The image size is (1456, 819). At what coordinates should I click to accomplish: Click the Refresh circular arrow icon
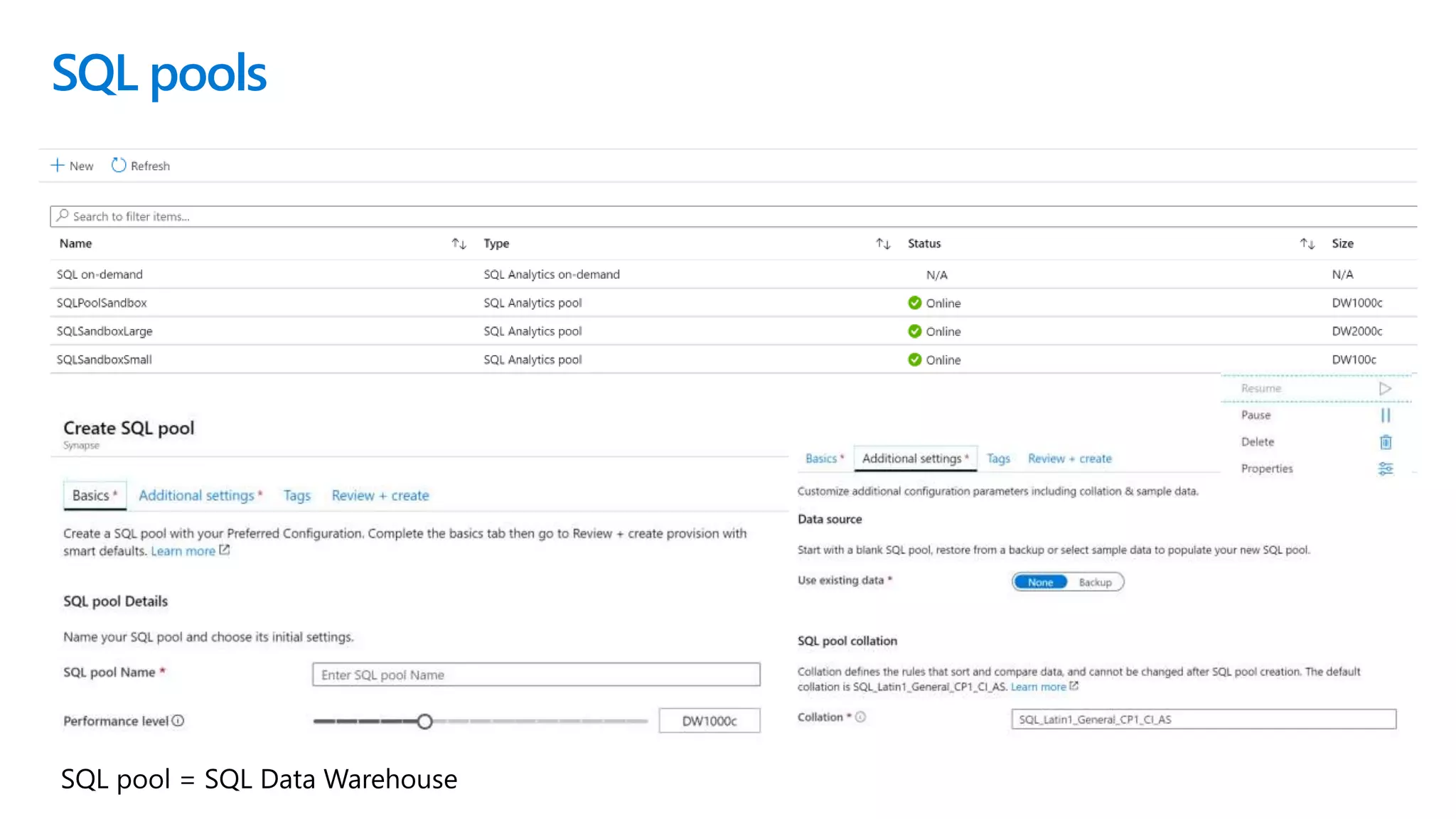[119, 166]
